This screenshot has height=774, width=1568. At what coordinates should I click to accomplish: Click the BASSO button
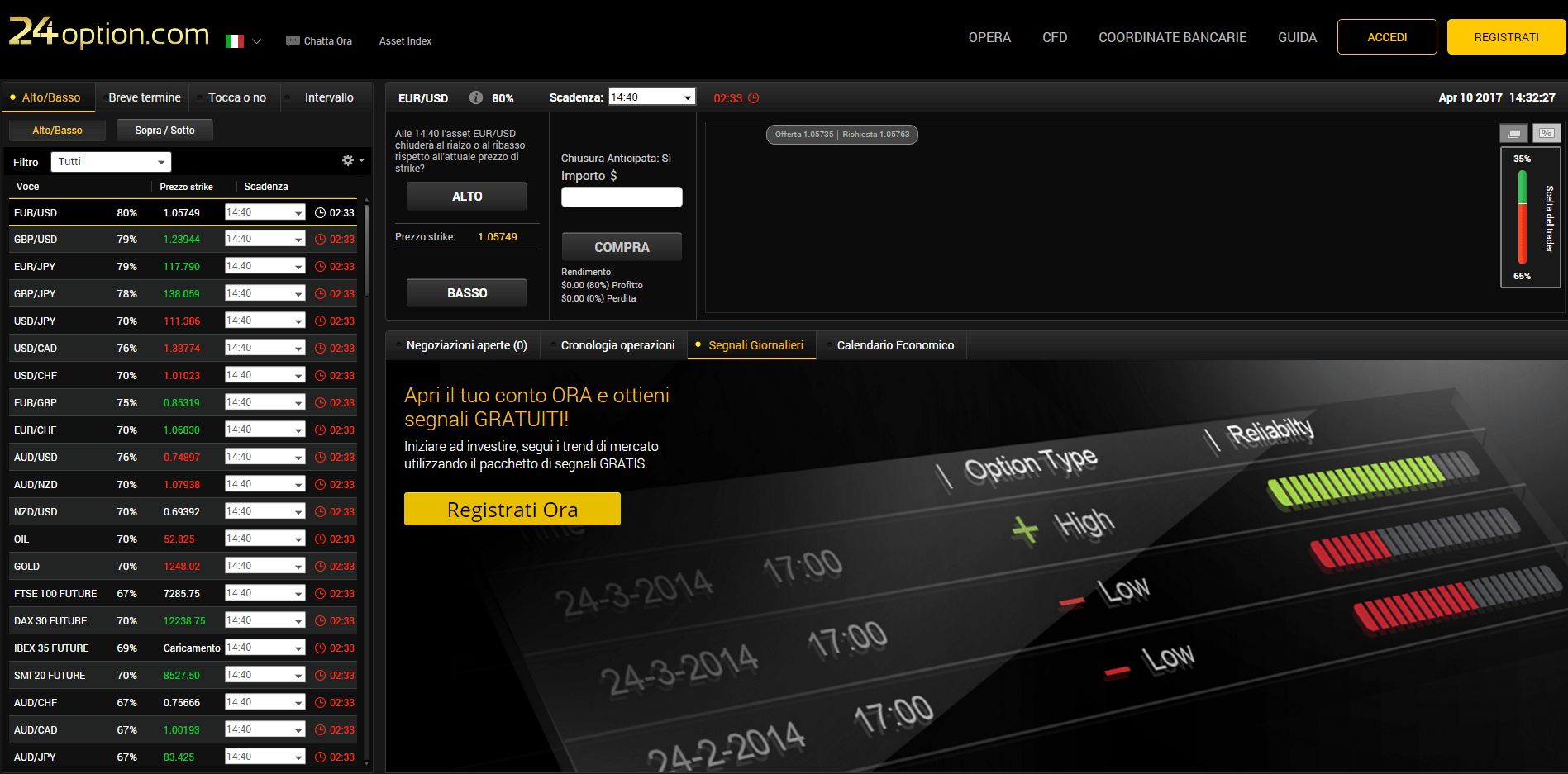click(466, 293)
